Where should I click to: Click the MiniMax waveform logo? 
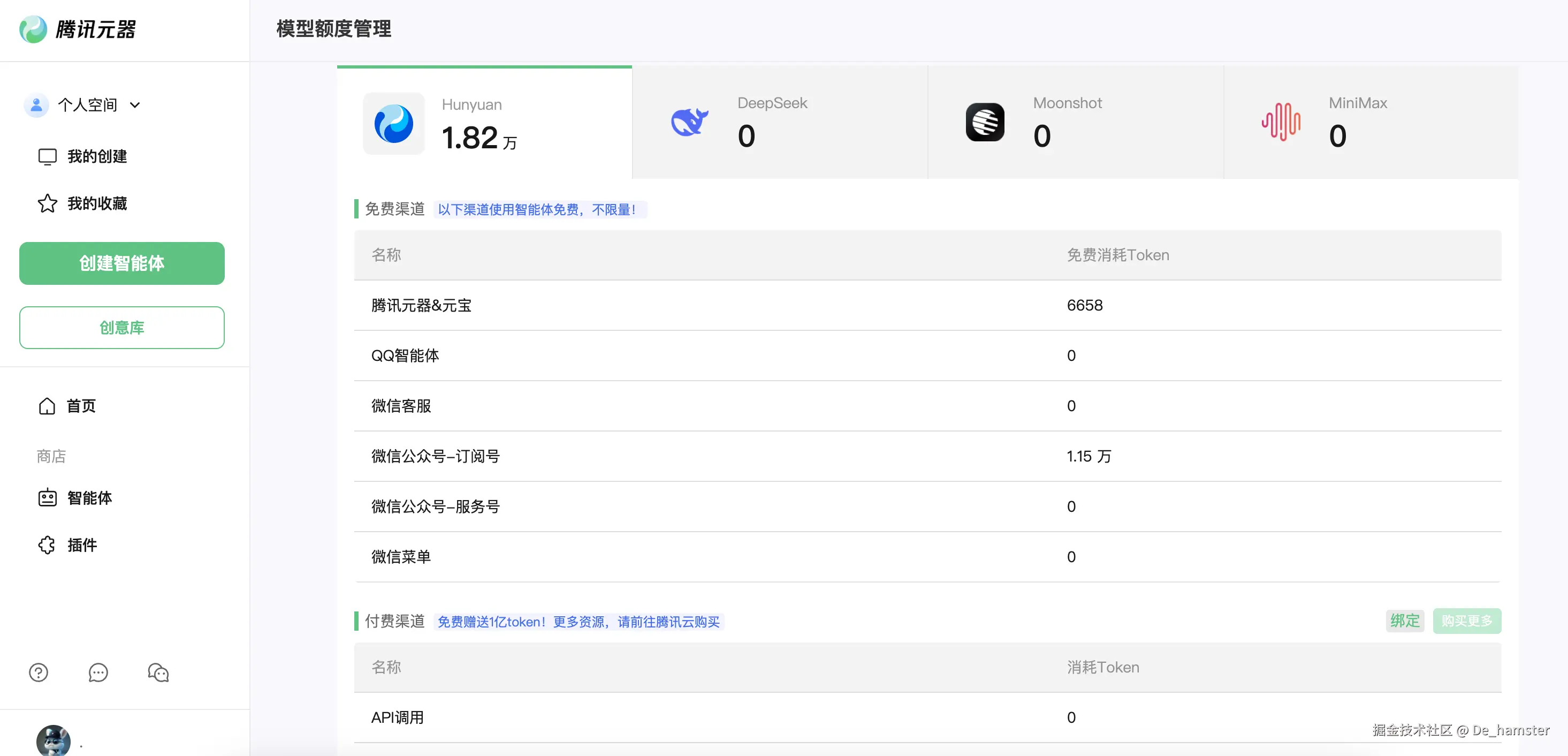[x=1281, y=122]
